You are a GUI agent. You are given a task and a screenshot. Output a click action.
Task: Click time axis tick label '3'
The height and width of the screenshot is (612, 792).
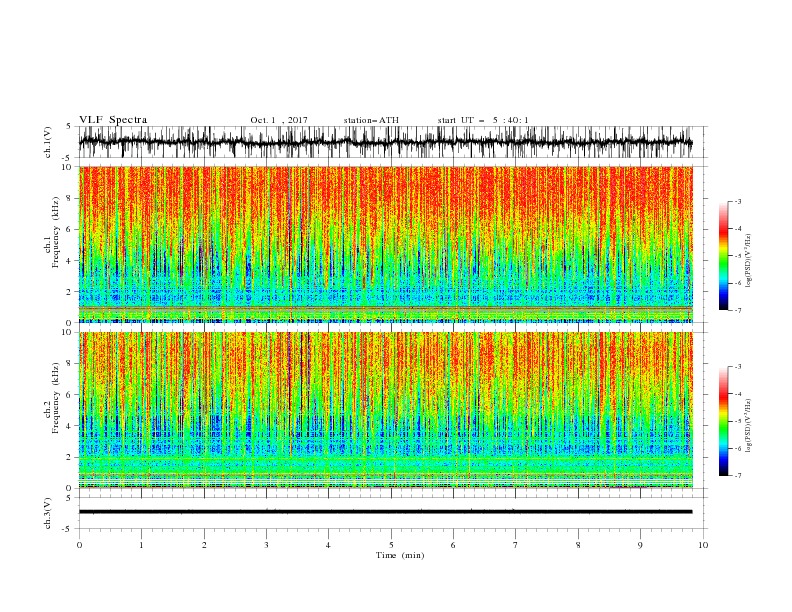[x=266, y=545]
